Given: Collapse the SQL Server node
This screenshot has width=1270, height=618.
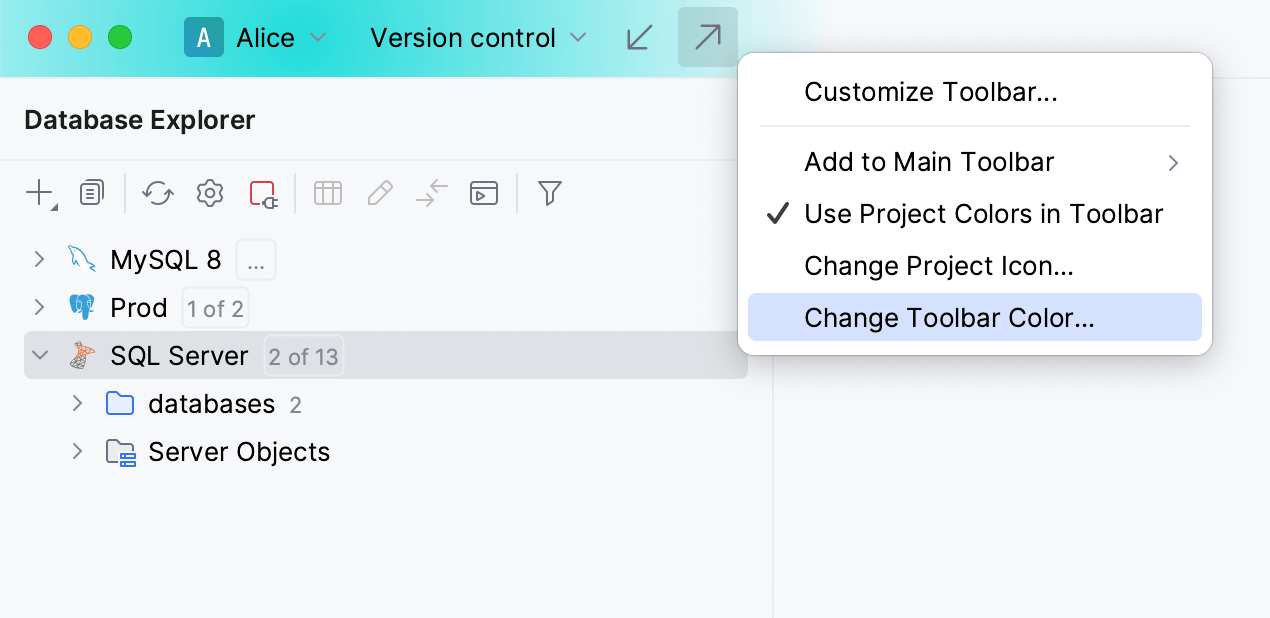Looking at the screenshot, I should click(40, 356).
